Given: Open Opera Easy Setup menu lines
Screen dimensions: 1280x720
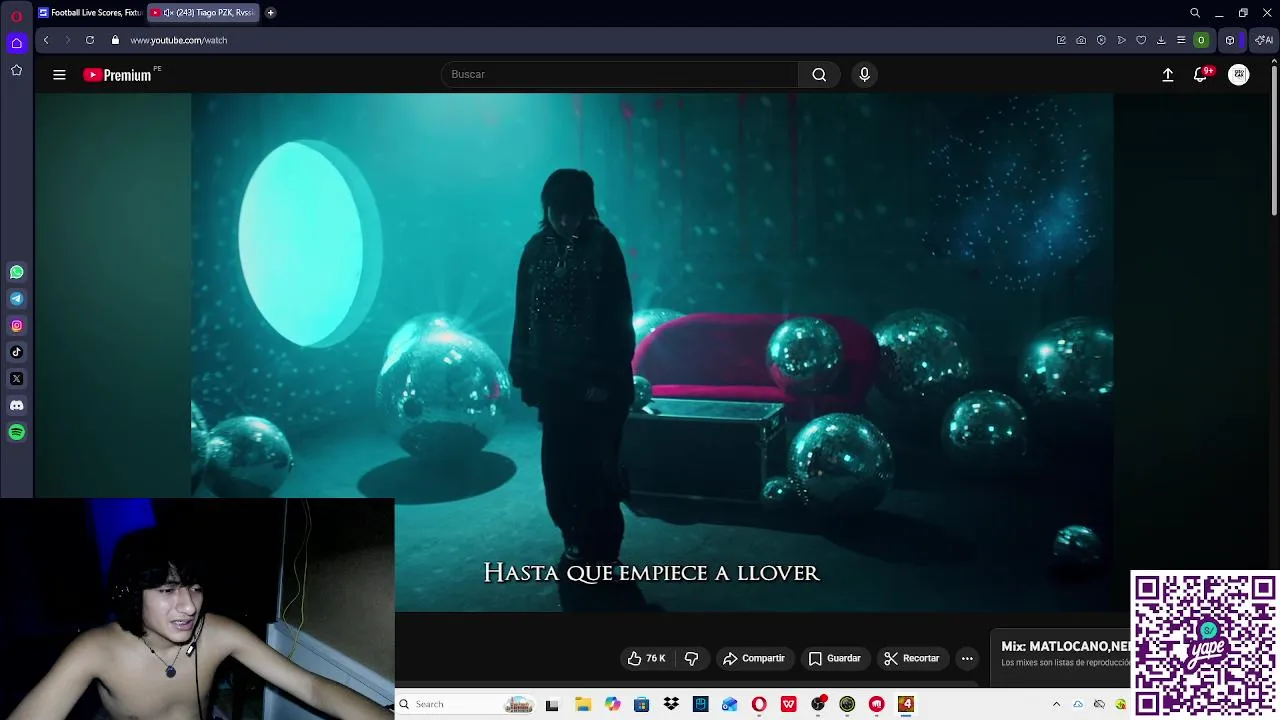Looking at the screenshot, I should click(1181, 40).
